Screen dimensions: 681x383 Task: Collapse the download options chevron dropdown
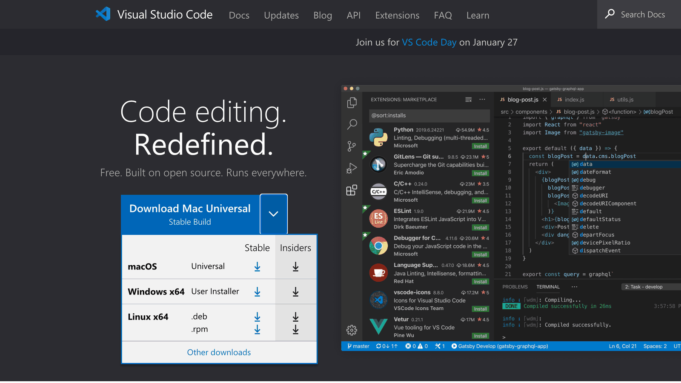(x=274, y=214)
